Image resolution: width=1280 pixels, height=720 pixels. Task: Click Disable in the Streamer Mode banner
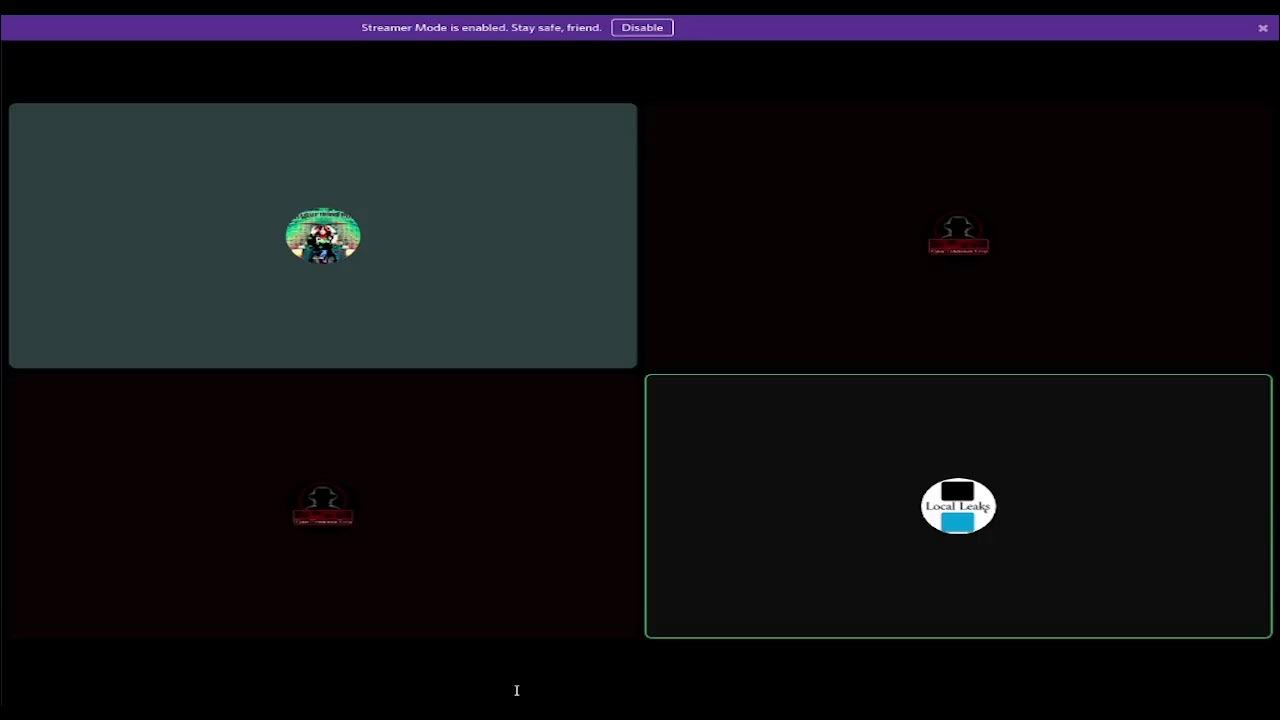click(642, 28)
